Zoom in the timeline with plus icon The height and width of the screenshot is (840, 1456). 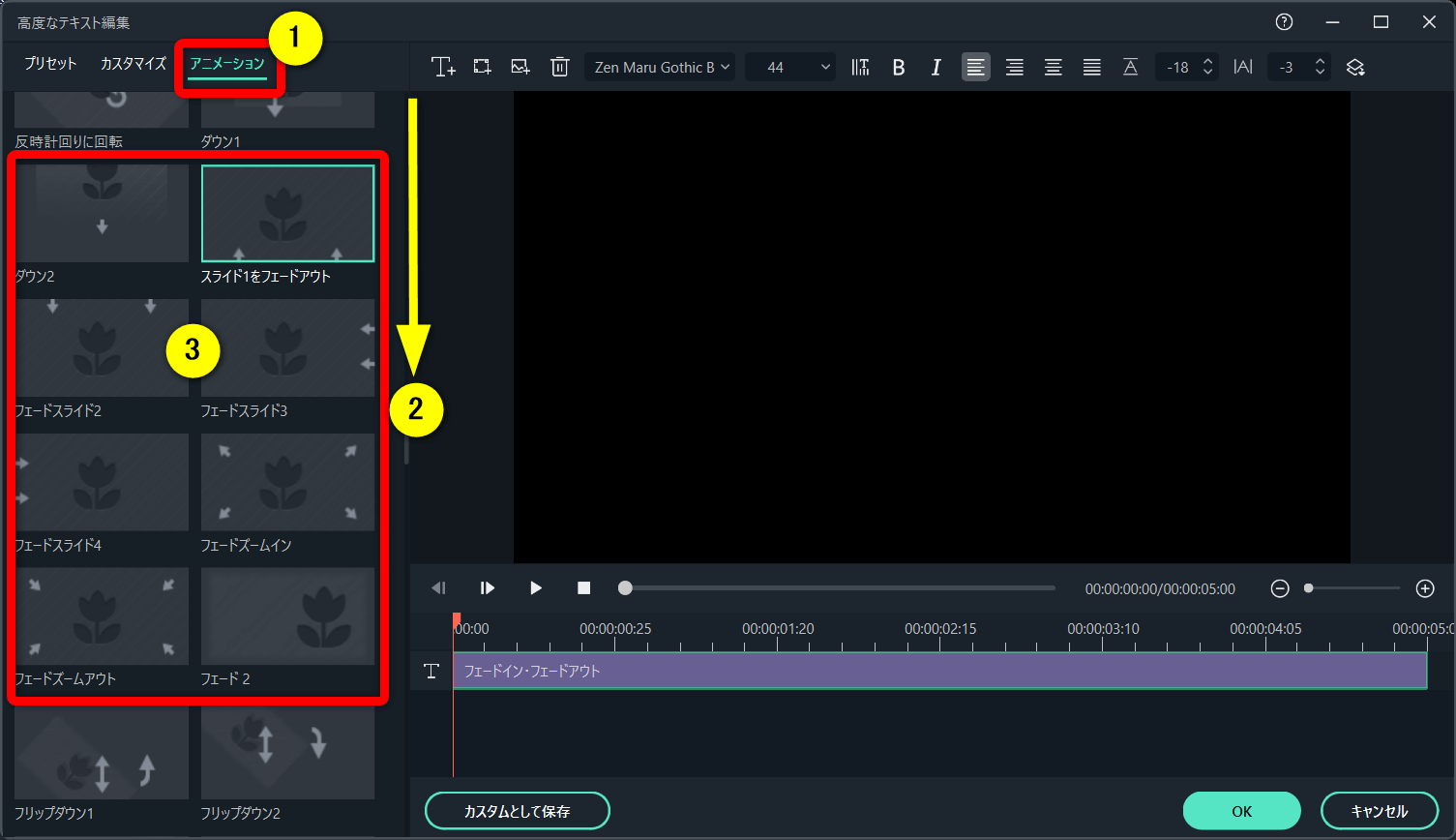[1425, 588]
